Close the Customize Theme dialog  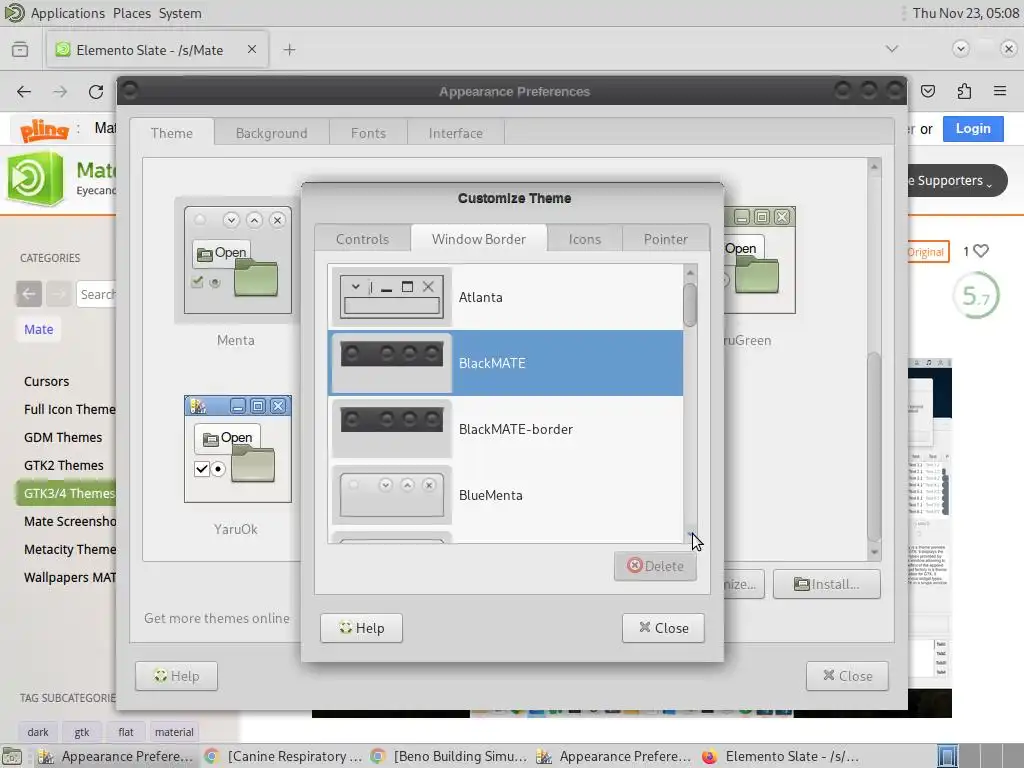coord(663,628)
